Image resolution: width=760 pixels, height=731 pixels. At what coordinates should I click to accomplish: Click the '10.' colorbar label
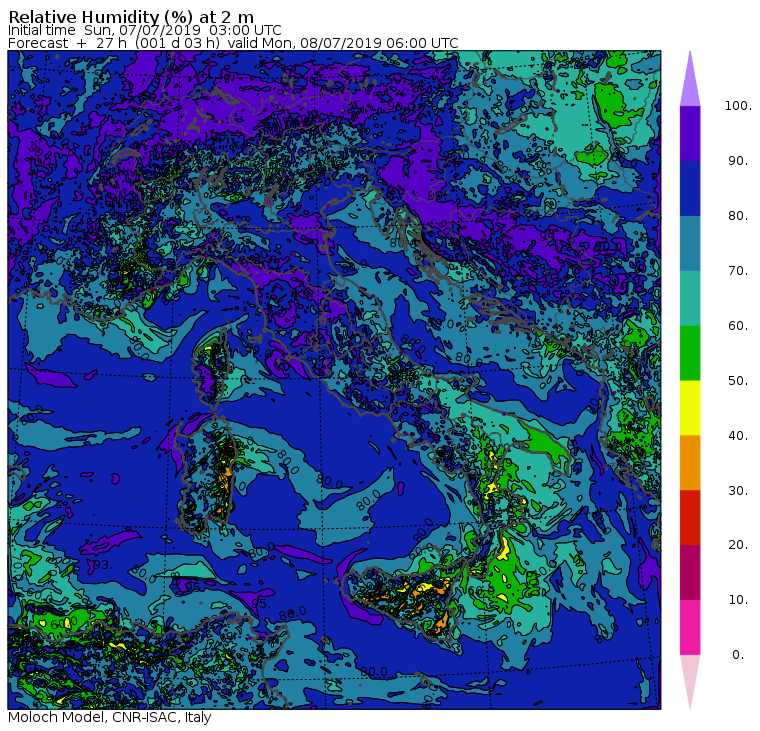[x=738, y=600]
